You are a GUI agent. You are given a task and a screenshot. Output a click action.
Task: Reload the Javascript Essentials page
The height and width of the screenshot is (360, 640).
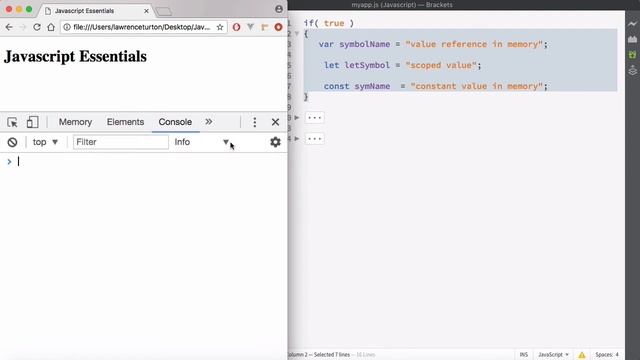pos(37,27)
